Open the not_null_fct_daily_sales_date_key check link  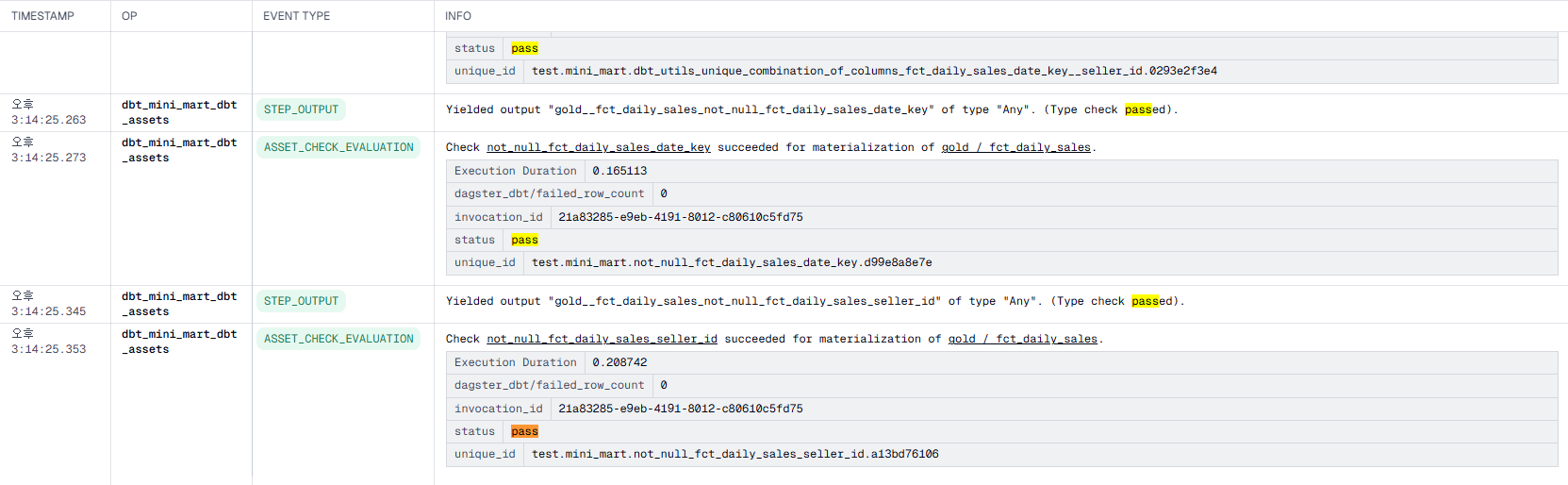click(598, 147)
